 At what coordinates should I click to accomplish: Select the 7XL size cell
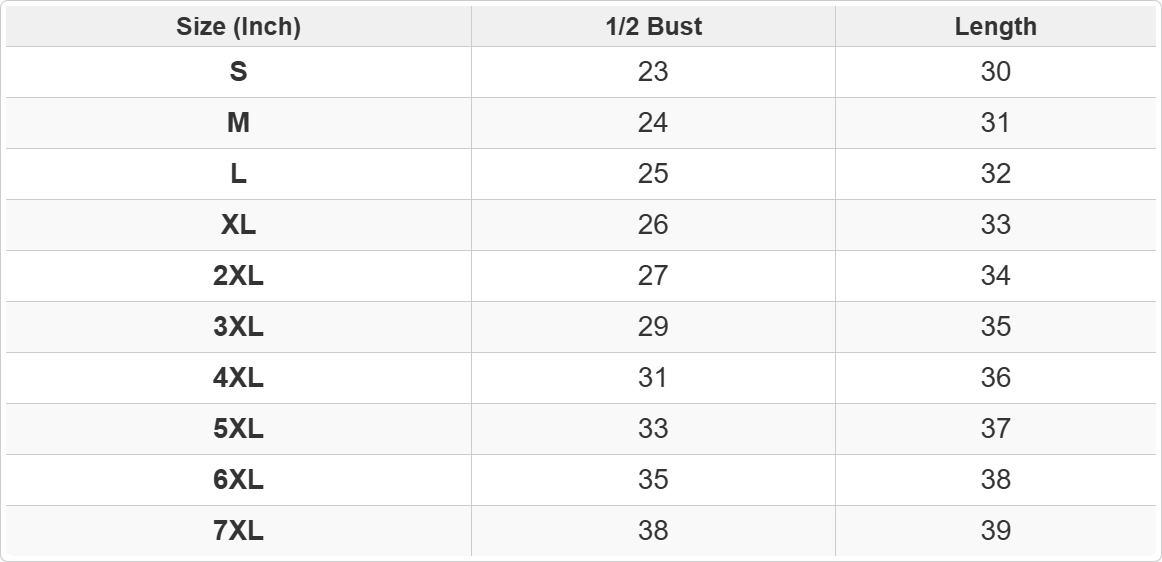coord(239,531)
